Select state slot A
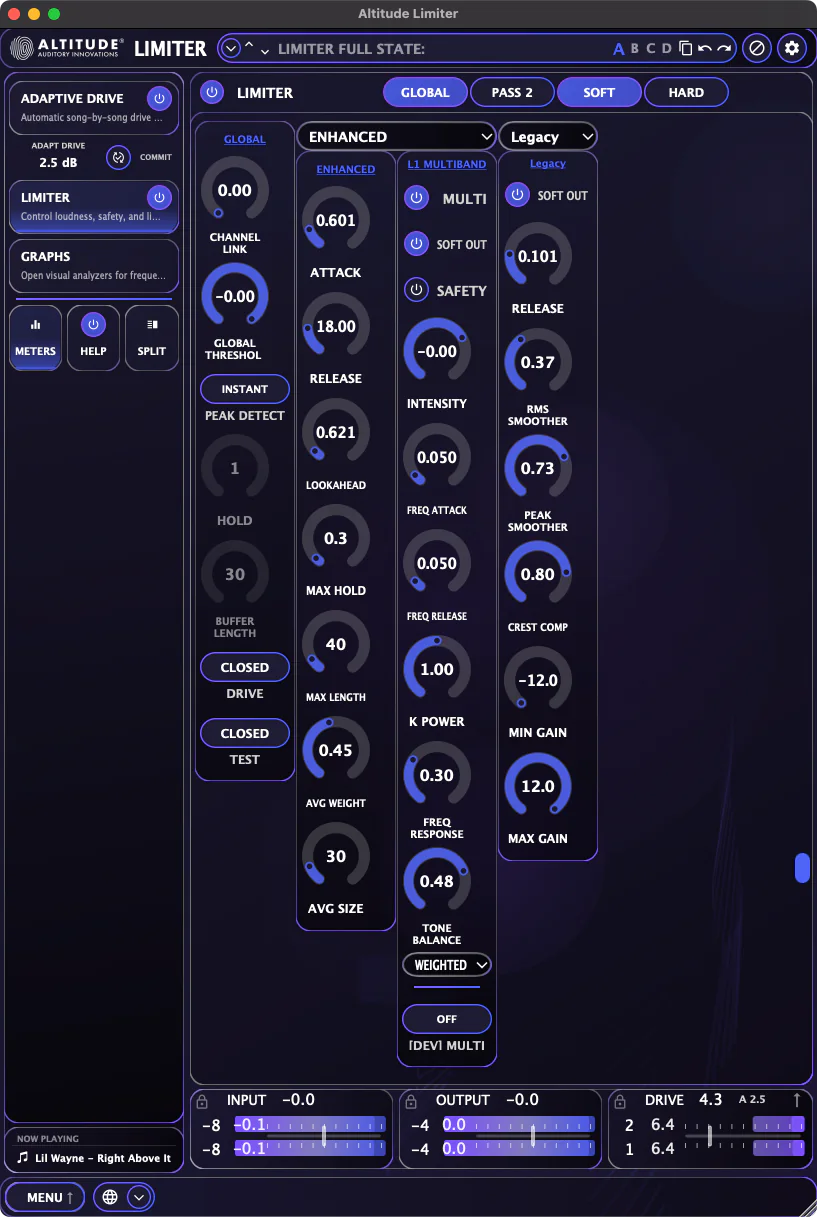The width and height of the screenshot is (817, 1217). tap(619, 48)
